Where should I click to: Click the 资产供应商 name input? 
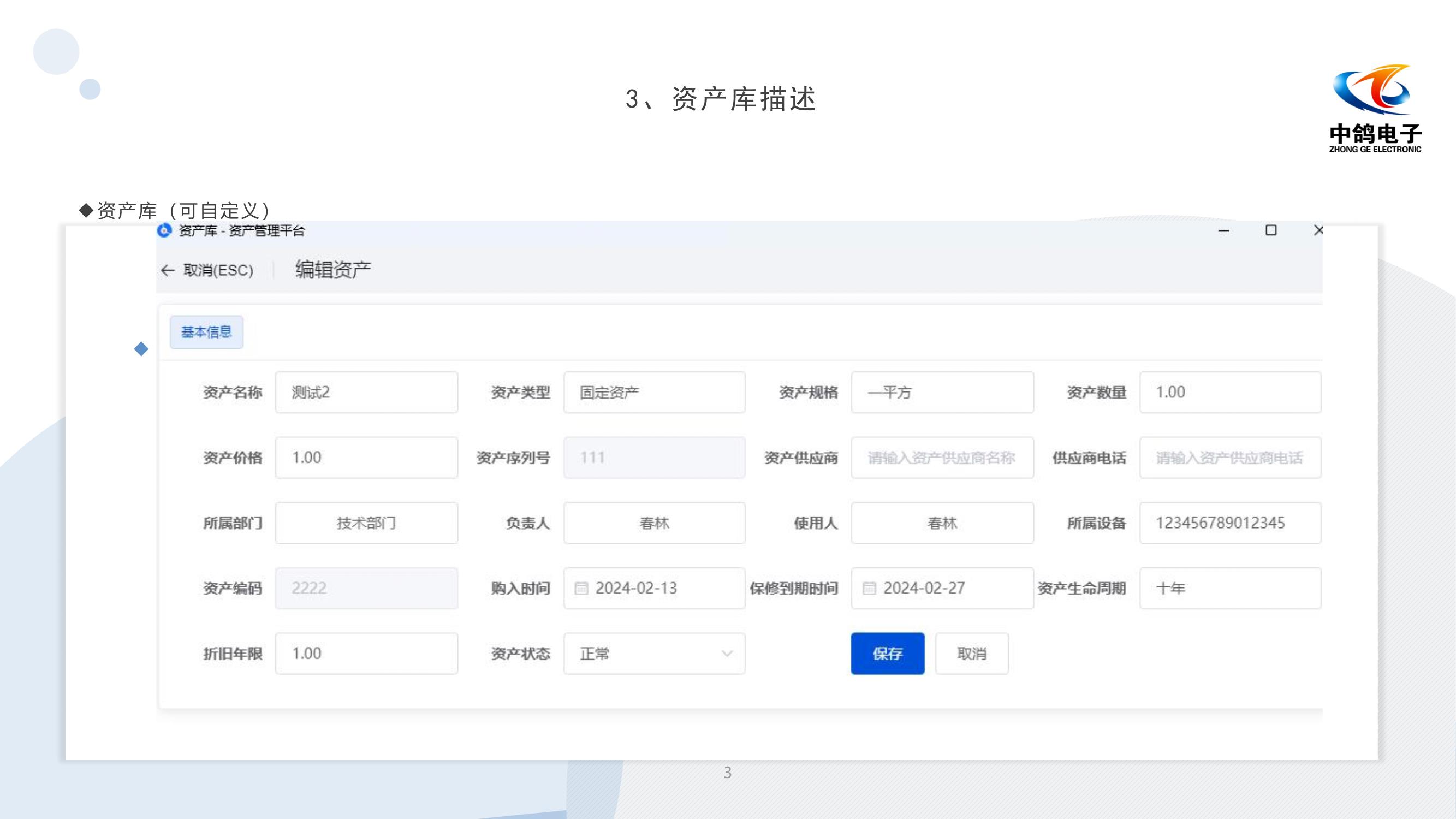point(943,458)
